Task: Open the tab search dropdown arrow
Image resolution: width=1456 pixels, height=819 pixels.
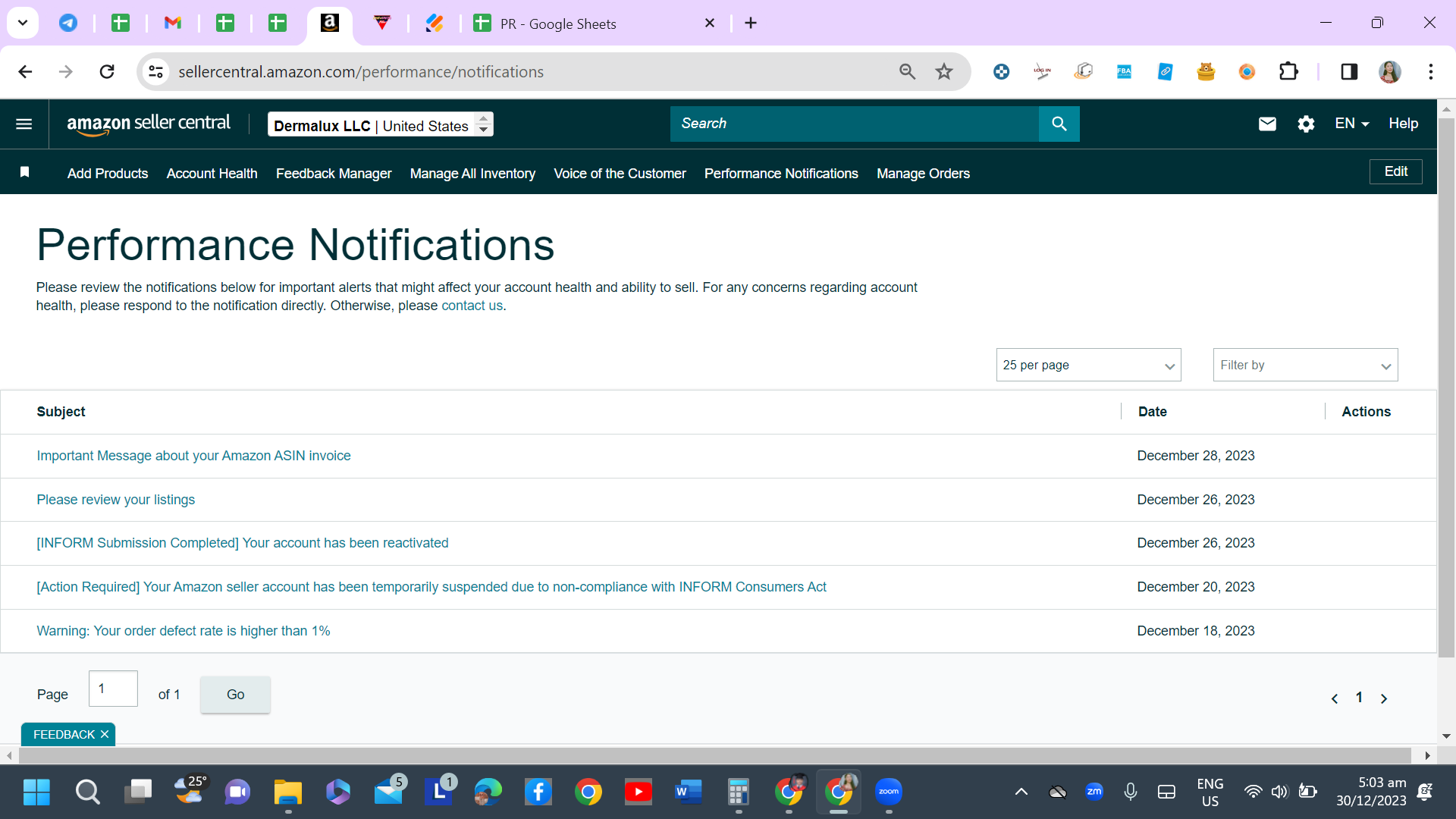Action: tap(23, 23)
